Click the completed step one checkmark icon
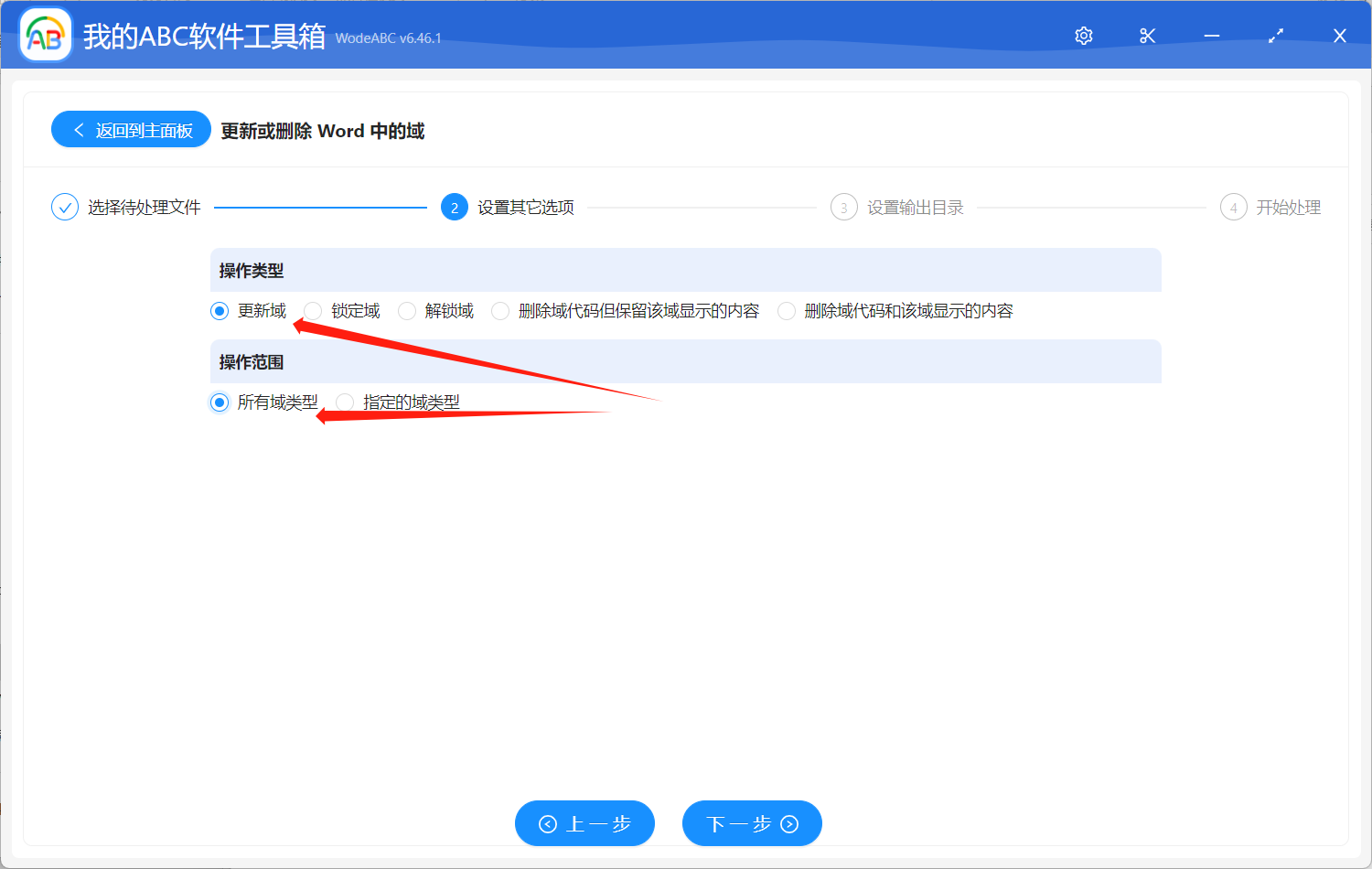 [x=65, y=208]
